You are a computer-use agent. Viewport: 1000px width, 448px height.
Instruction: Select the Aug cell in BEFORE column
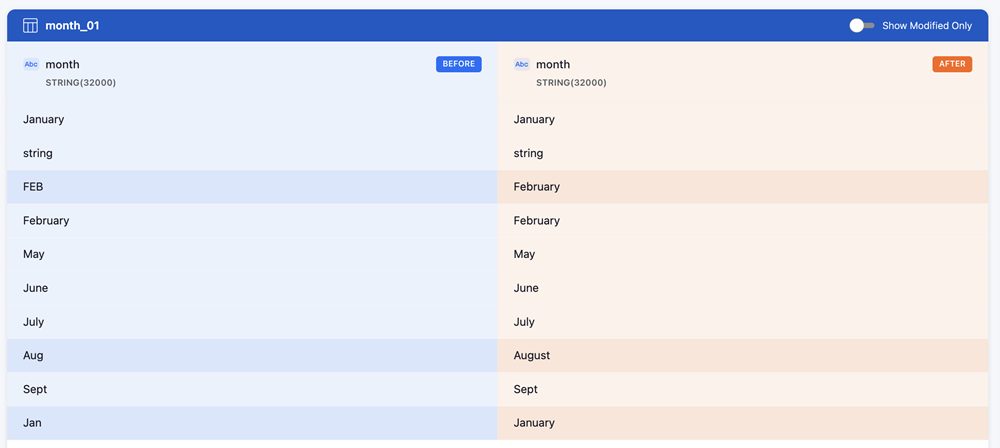point(33,356)
